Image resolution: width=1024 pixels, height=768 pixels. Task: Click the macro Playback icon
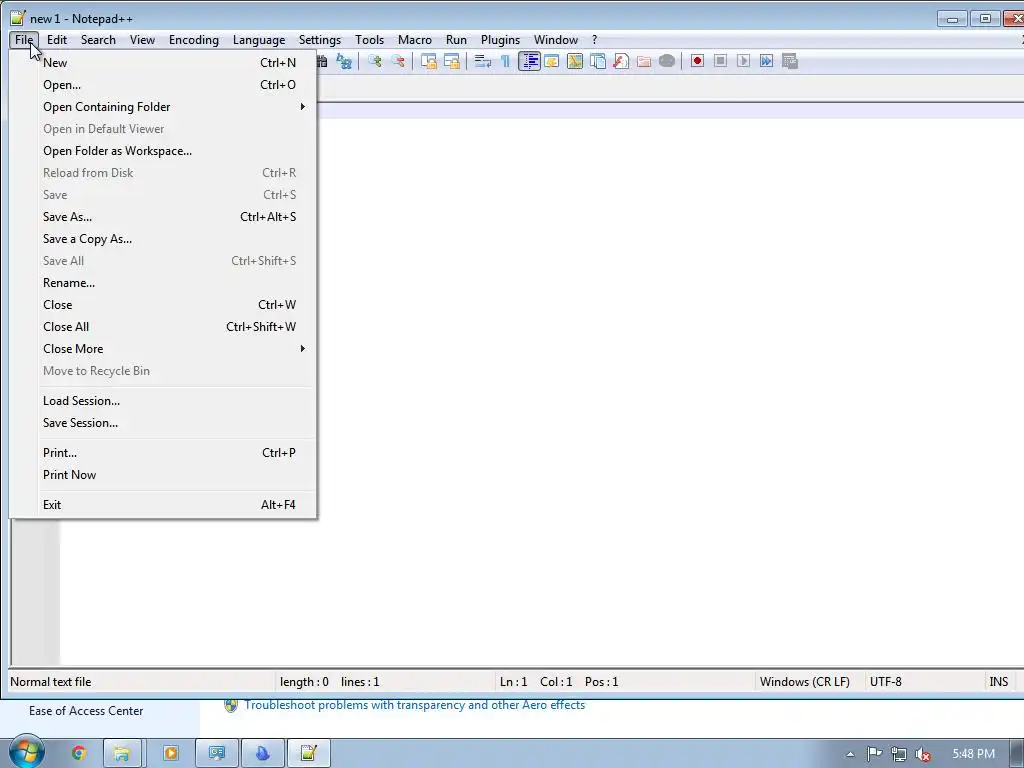click(743, 61)
